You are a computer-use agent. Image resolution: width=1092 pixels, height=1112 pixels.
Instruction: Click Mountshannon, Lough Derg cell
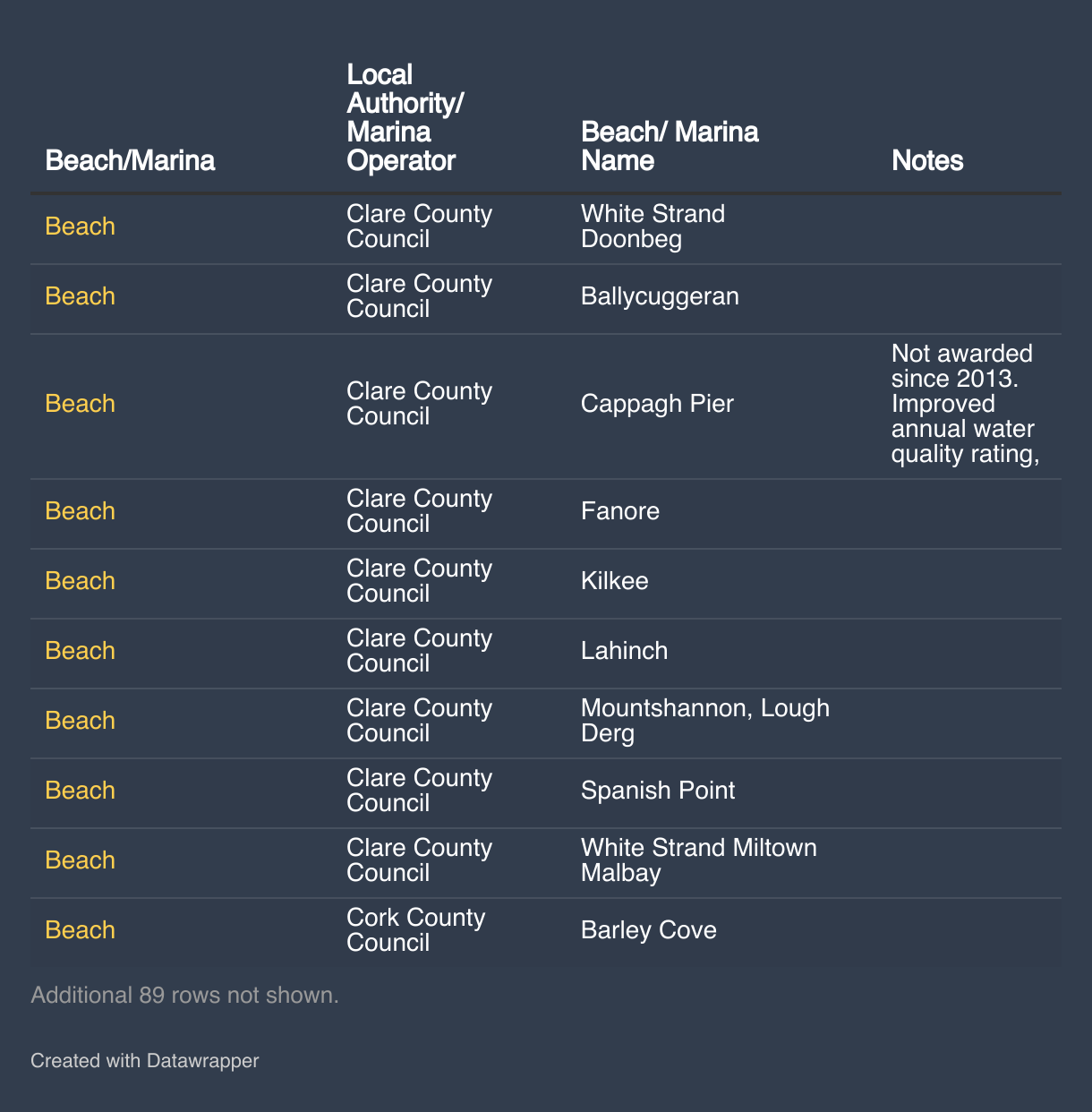[x=705, y=721]
